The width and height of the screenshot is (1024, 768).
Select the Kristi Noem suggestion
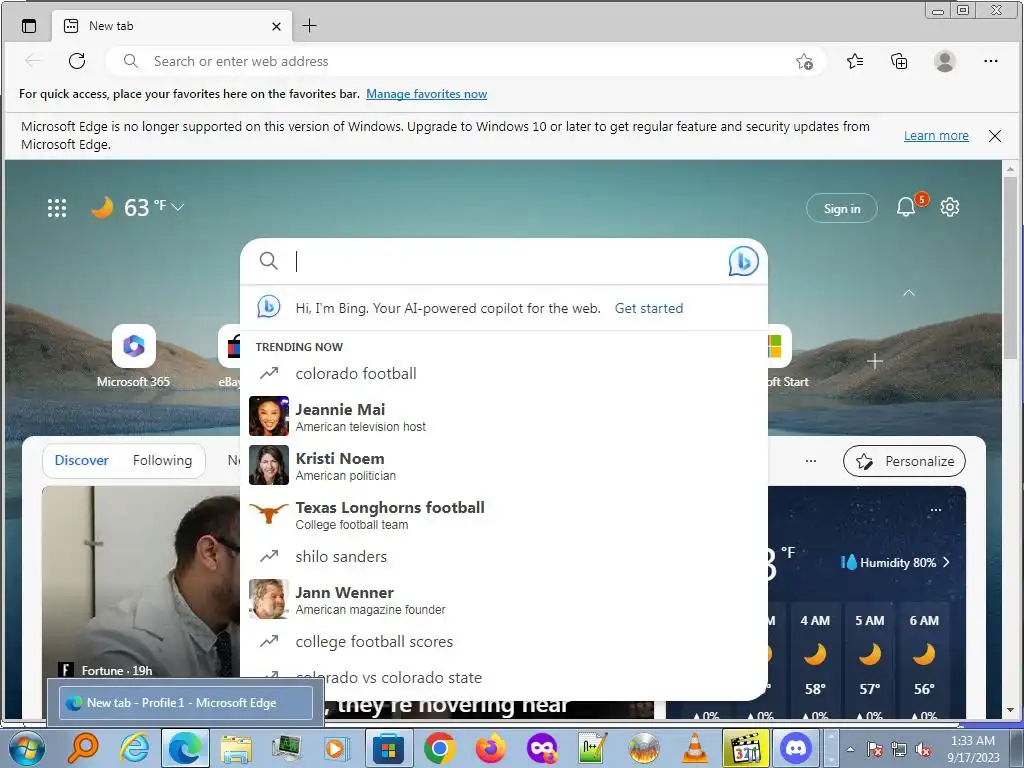(x=504, y=465)
